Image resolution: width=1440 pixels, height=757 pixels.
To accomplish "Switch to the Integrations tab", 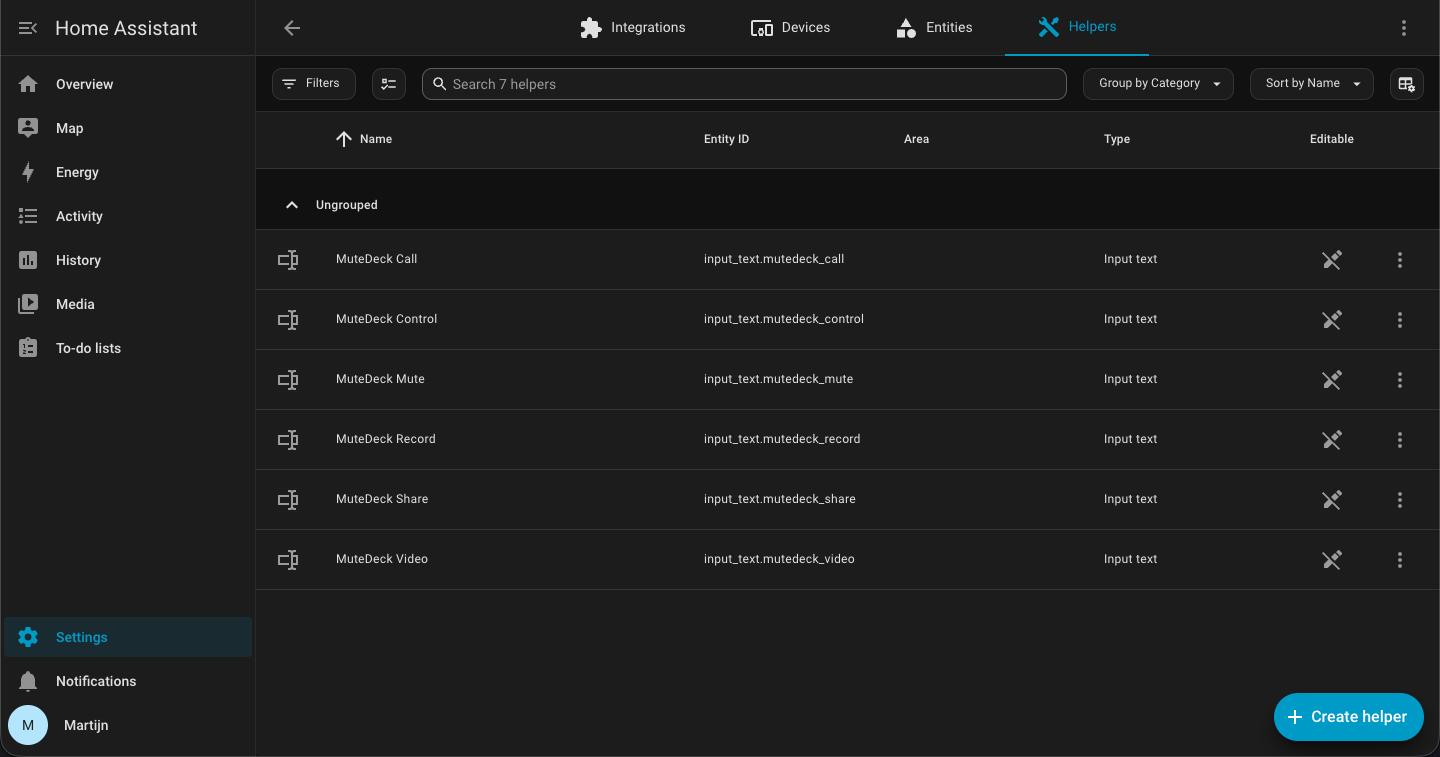I will [633, 28].
